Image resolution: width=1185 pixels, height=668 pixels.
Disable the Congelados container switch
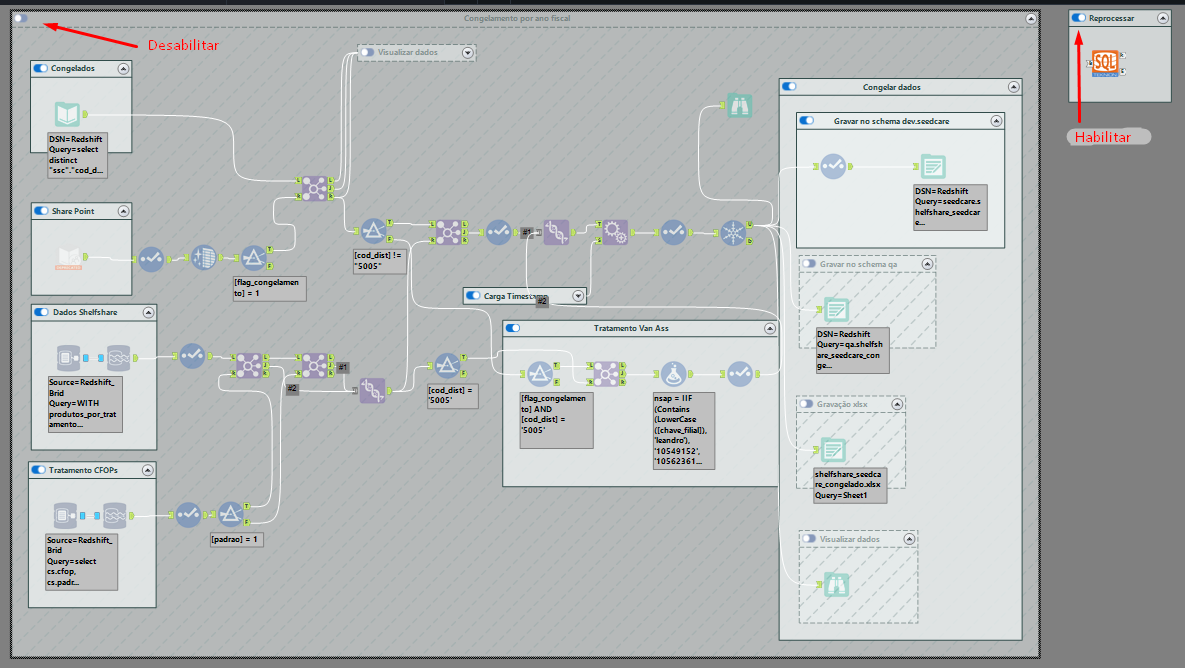[41, 68]
